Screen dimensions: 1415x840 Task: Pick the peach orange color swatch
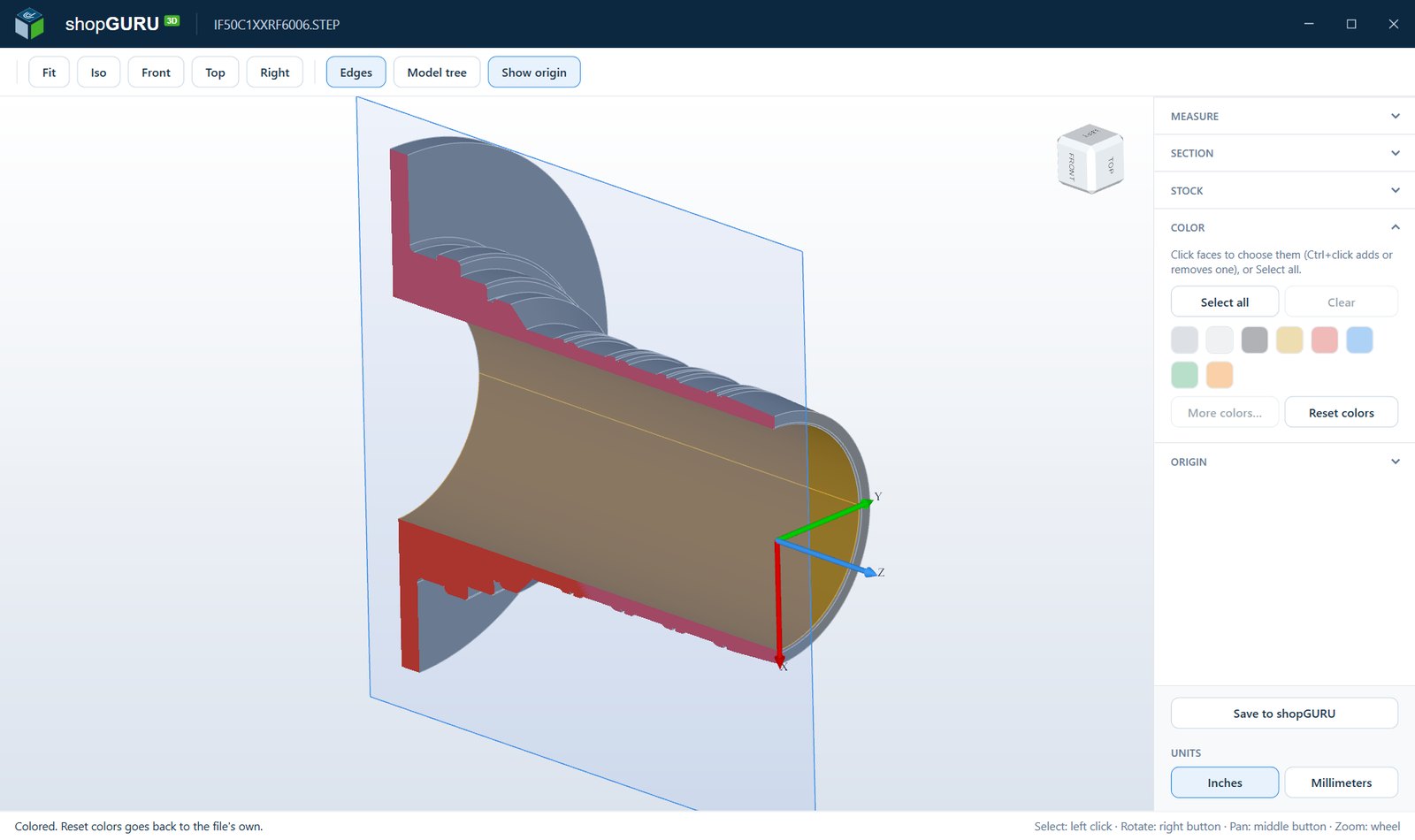(x=1220, y=375)
